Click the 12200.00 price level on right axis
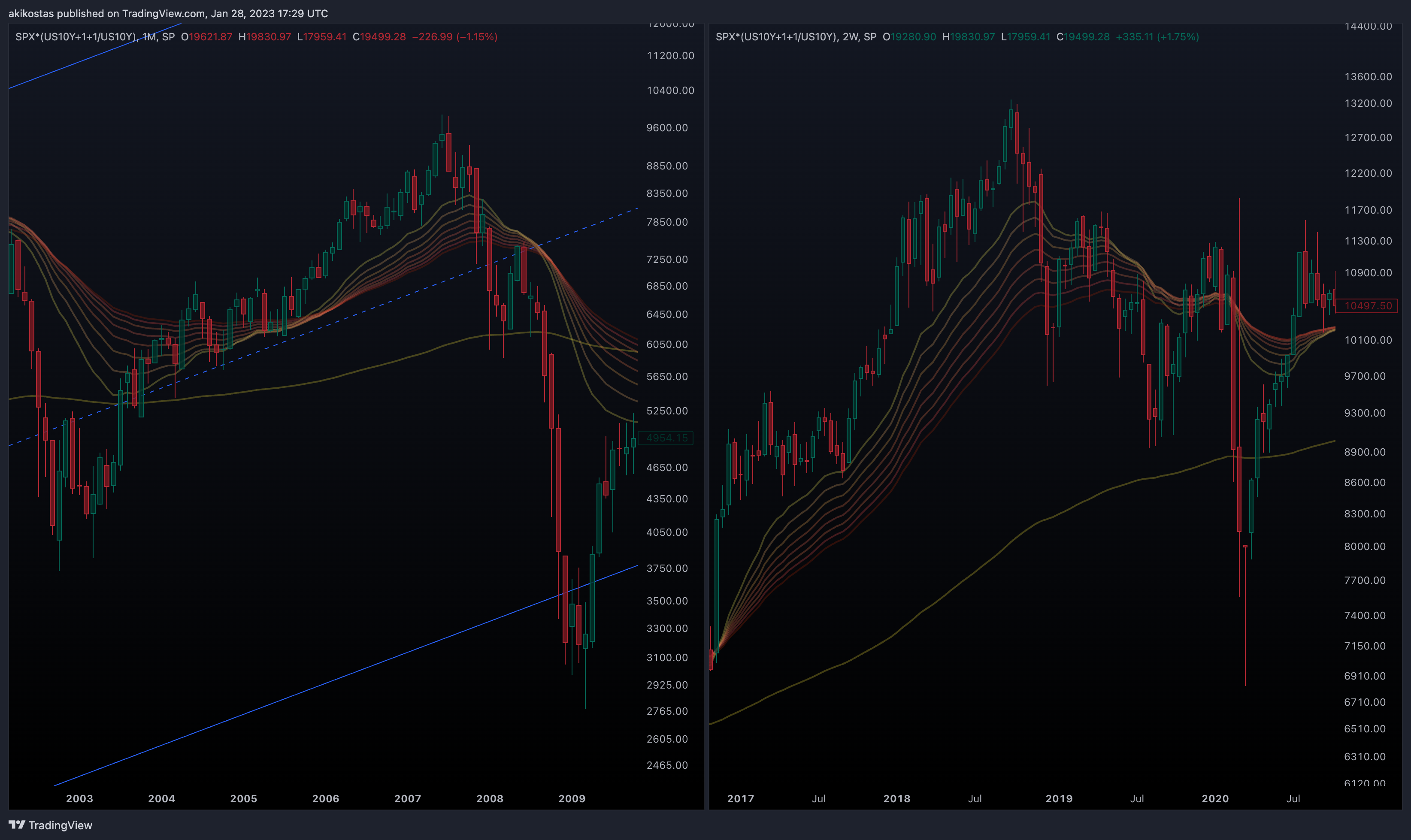1411x840 pixels. coord(1368,173)
